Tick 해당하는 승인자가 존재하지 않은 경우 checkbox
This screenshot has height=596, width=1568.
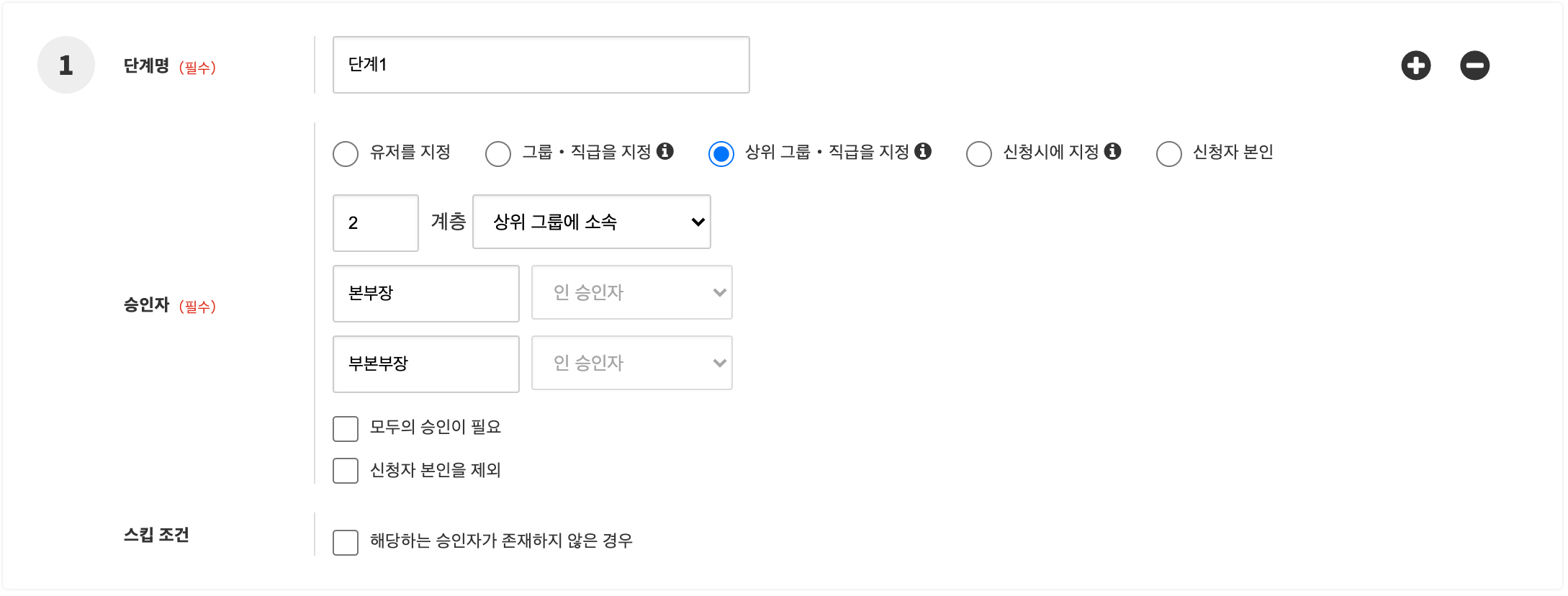[x=346, y=542]
